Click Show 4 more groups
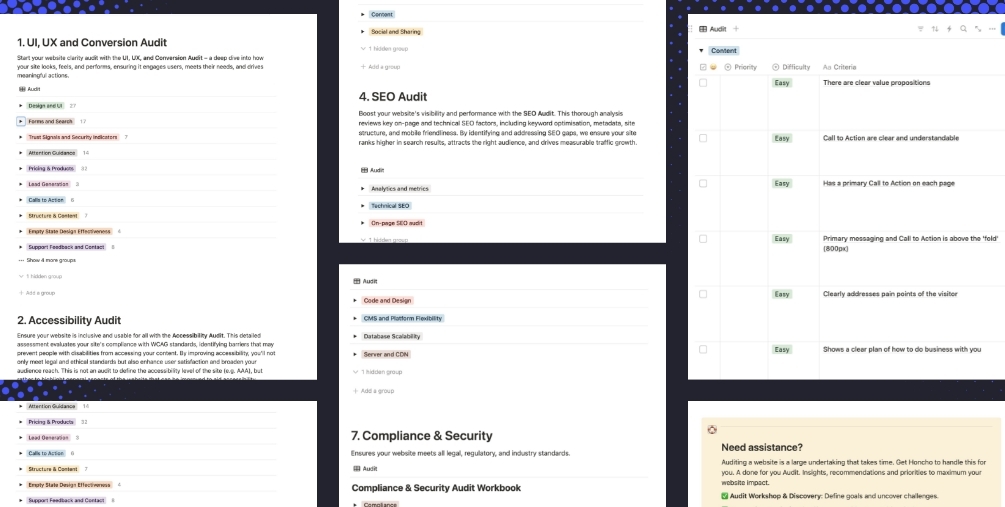1005x507 pixels. point(51,260)
